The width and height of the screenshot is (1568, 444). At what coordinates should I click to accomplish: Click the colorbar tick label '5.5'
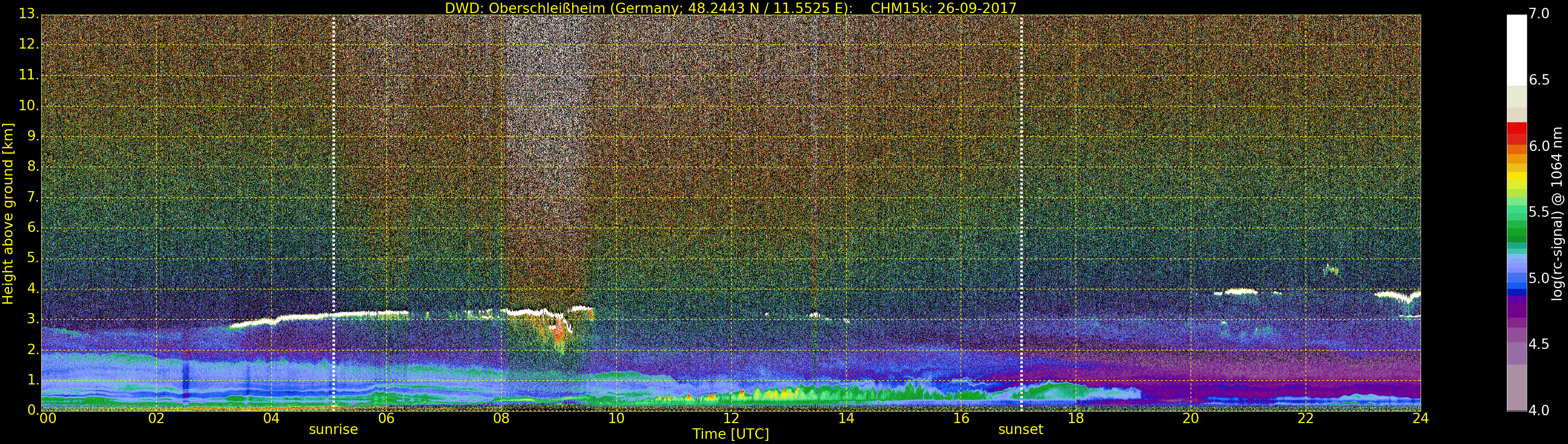1539,212
